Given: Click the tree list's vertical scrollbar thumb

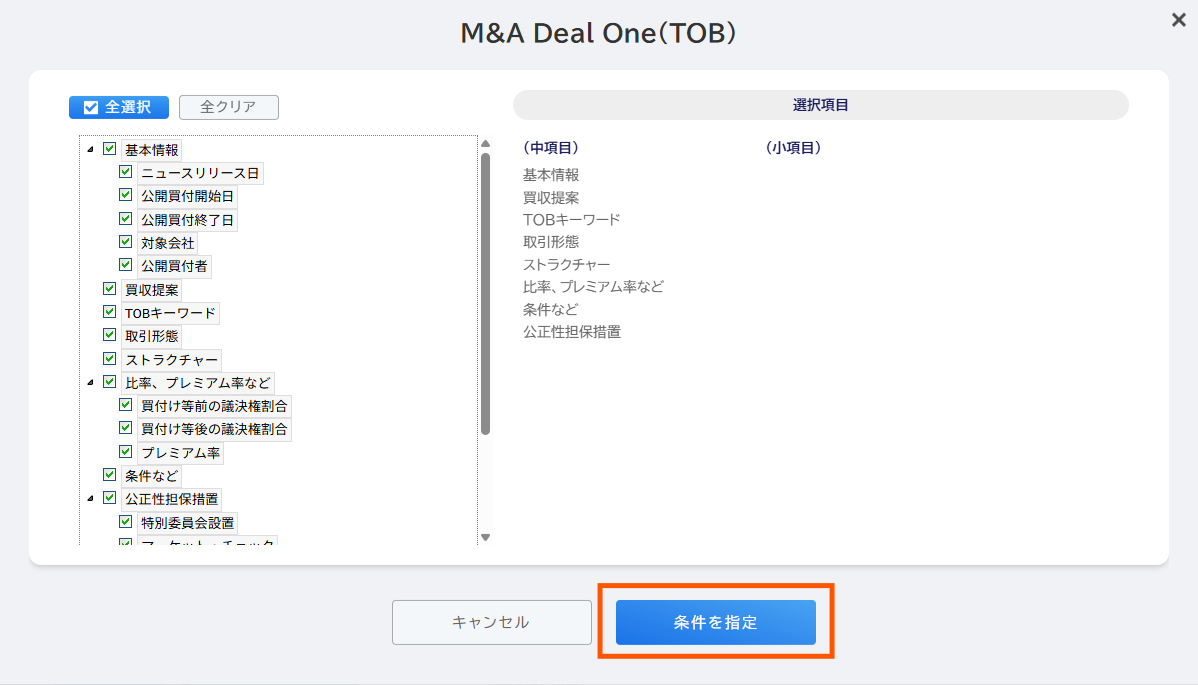Looking at the screenshot, I should tap(485, 294).
